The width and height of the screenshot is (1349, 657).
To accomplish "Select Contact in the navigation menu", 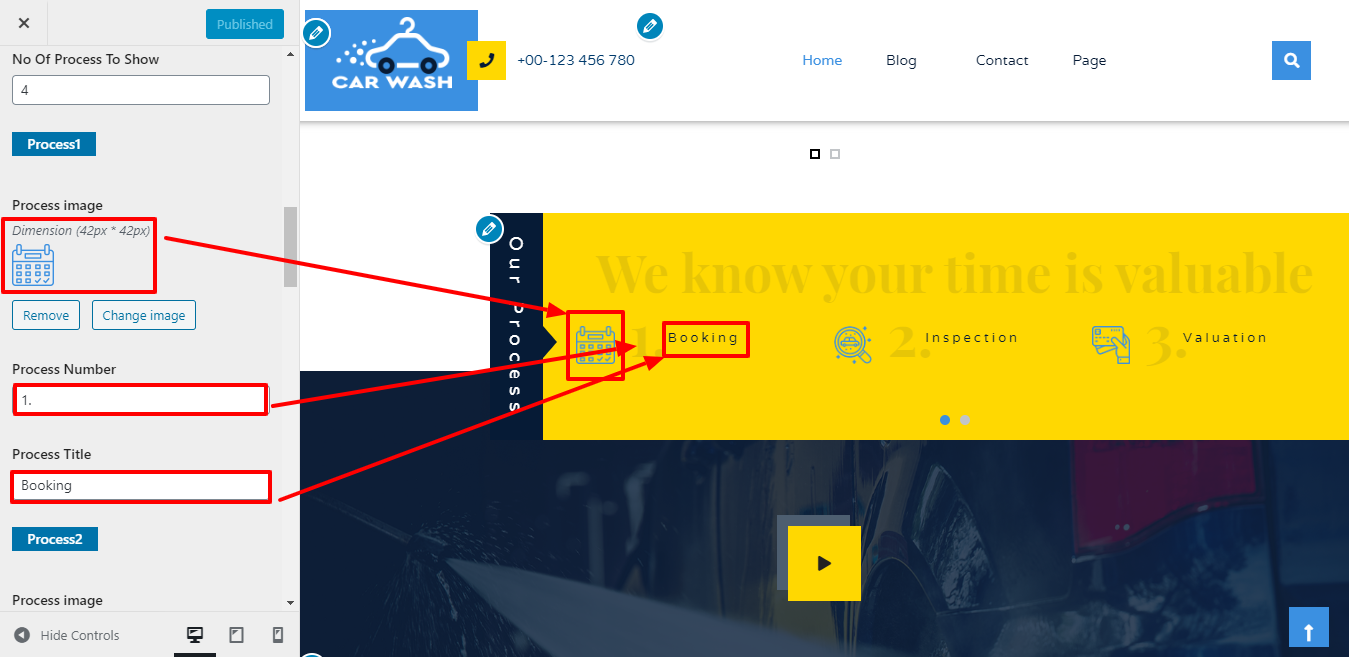I will click(x=1002, y=60).
